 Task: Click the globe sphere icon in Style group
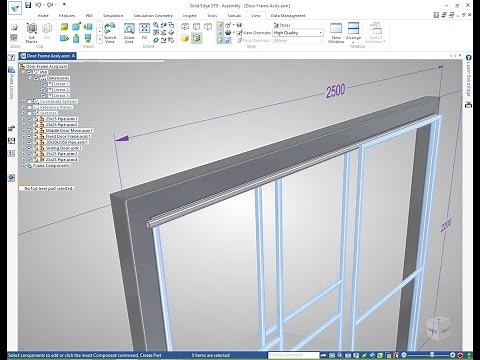pos(228,33)
